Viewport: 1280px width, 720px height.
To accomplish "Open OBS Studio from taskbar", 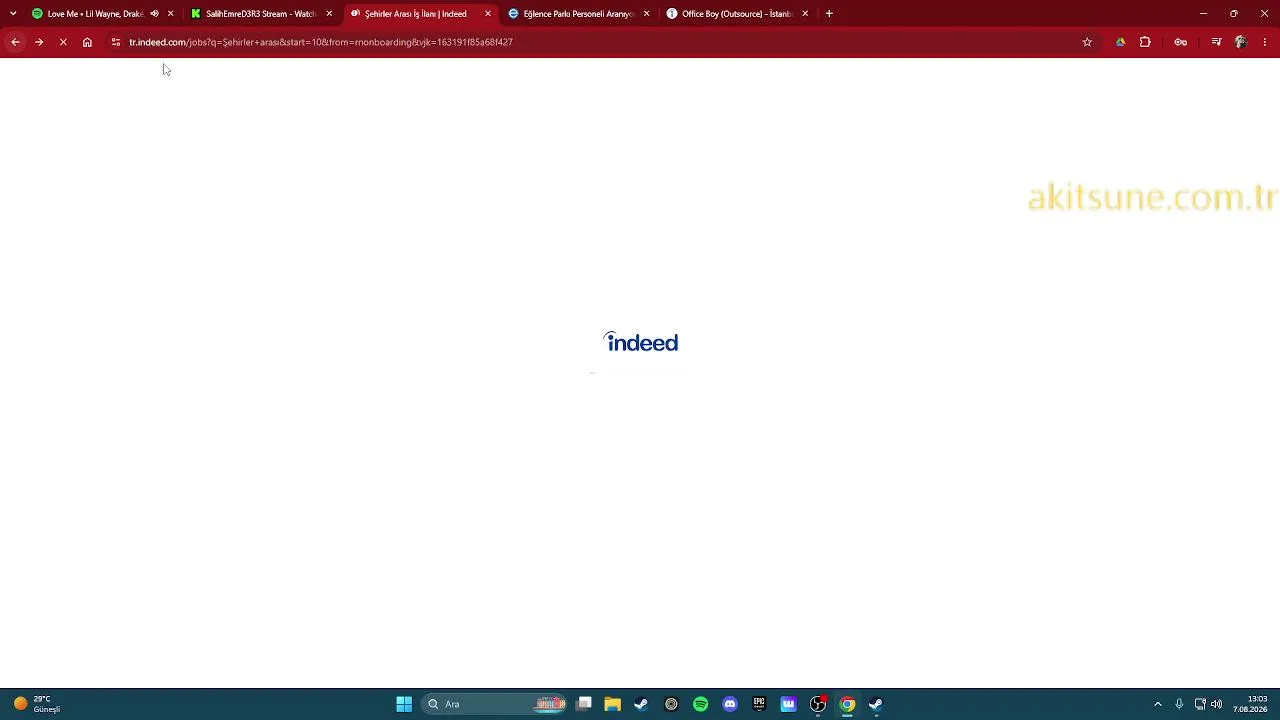I will tap(818, 704).
